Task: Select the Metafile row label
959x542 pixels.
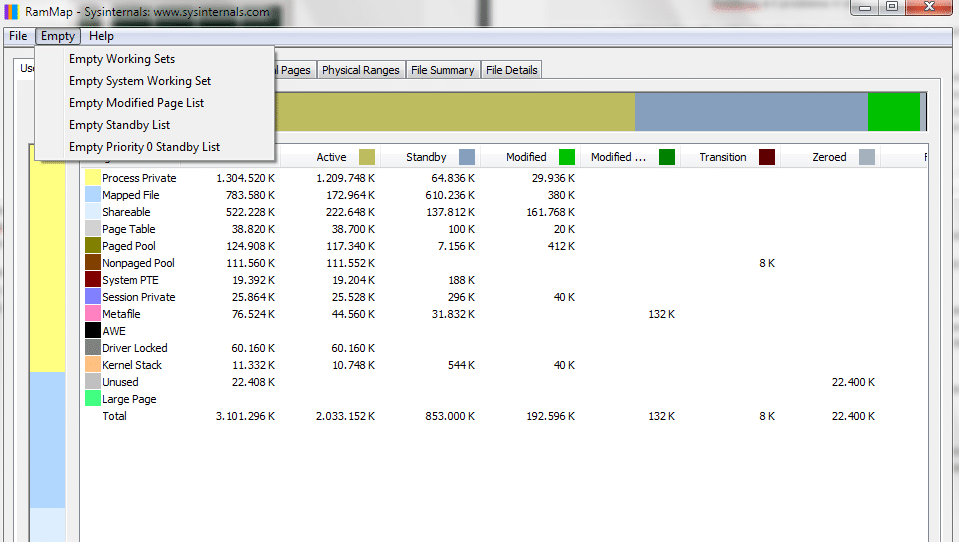Action: 121,314
